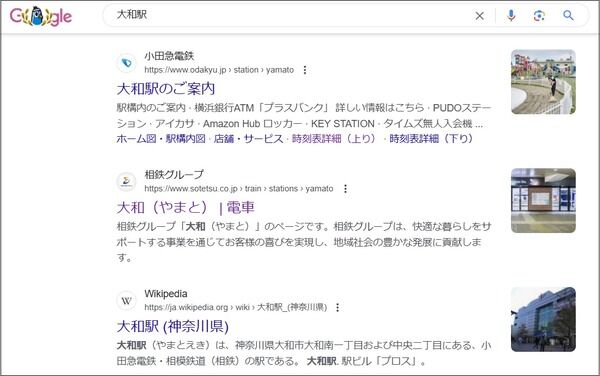Image resolution: width=600 pixels, height=376 pixels.
Task: Open the 大和駅 (神奈川県) Wikipedia link
Action: pos(173,327)
